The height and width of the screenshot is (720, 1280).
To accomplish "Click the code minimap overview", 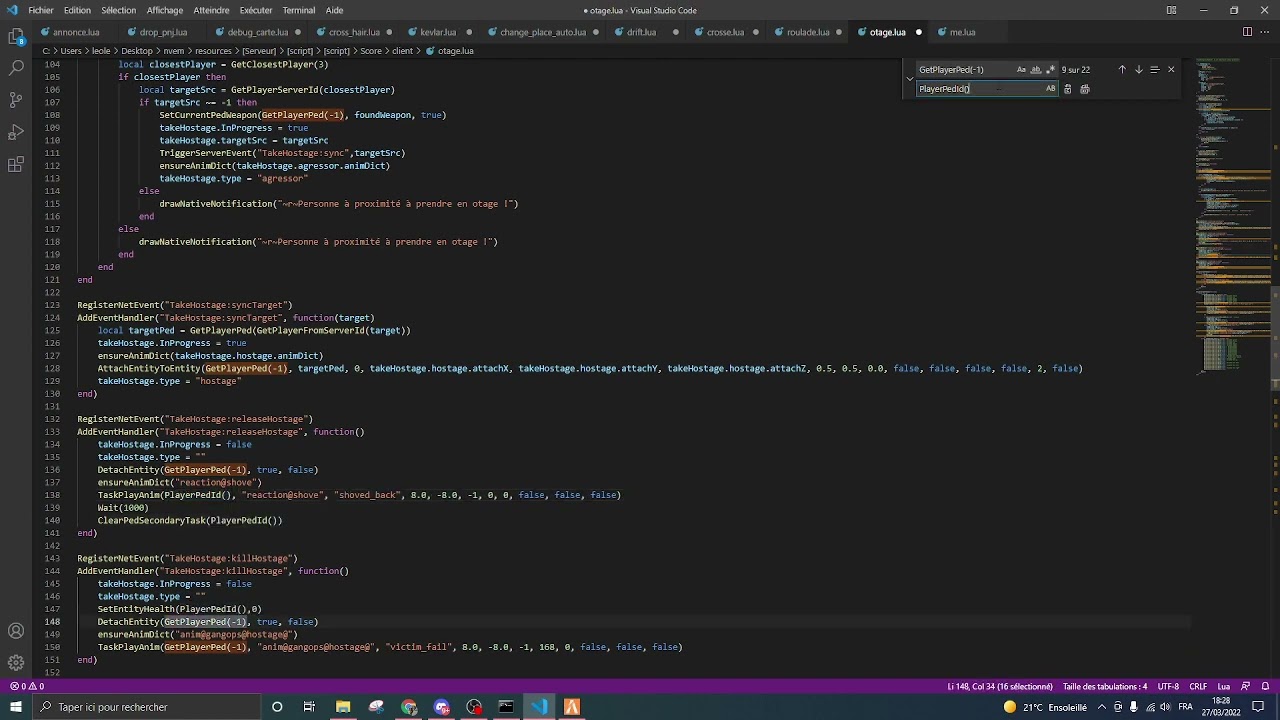I will click(x=1233, y=215).
